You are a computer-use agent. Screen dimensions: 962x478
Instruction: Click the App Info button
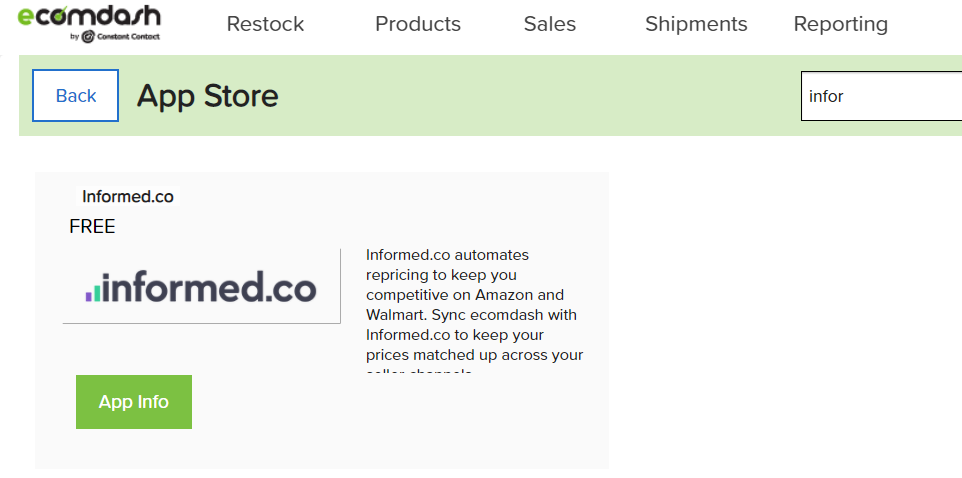134,402
